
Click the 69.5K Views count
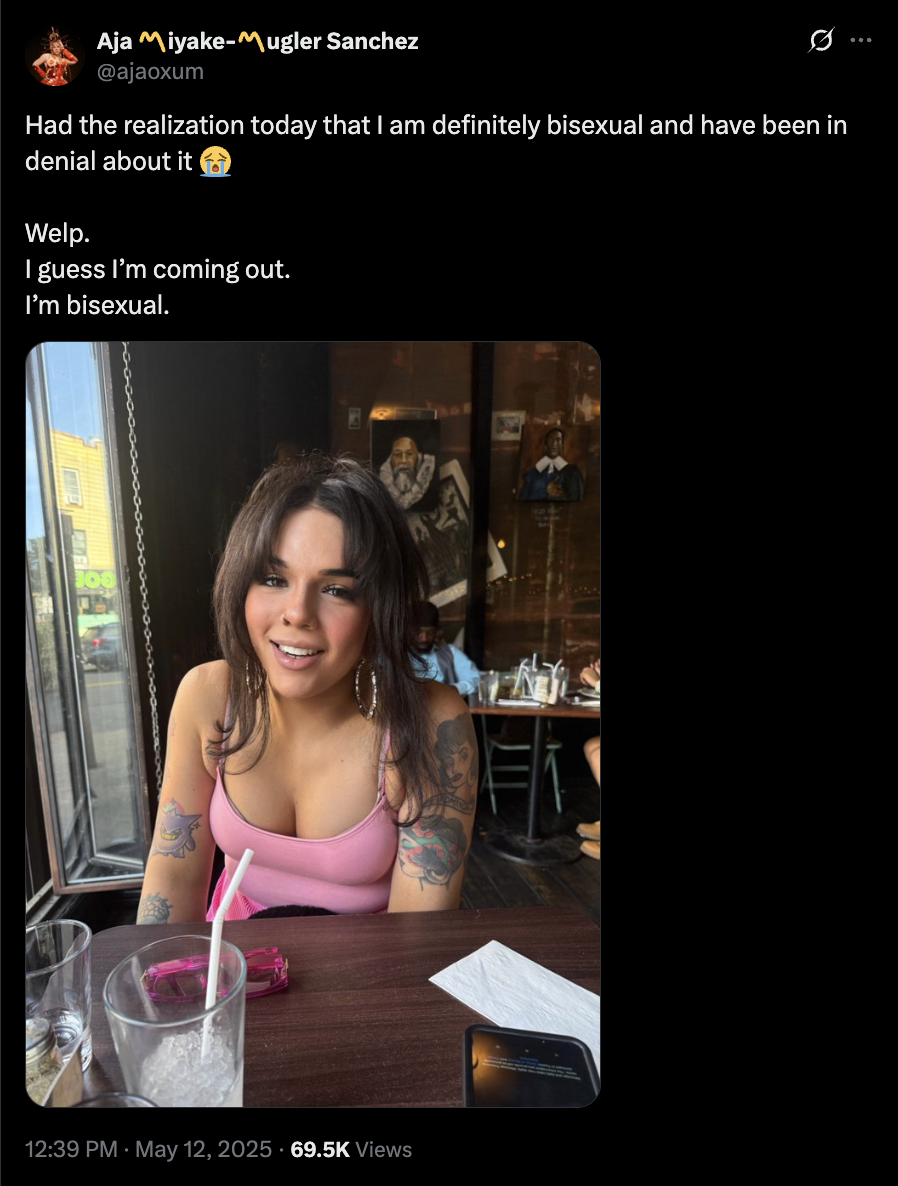(x=351, y=1150)
